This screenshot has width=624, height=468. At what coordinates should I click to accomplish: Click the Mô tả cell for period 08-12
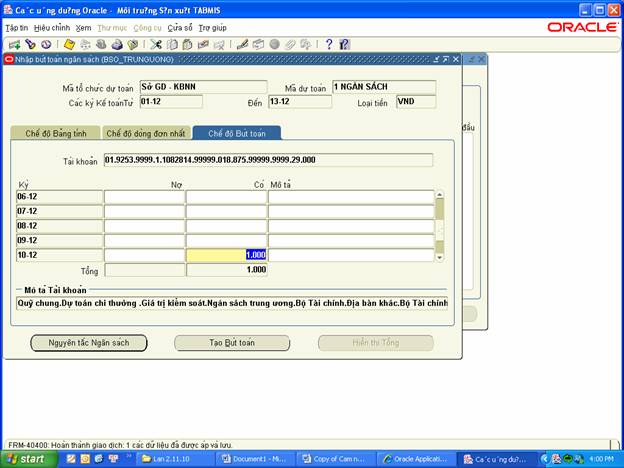click(x=351, y=226)
